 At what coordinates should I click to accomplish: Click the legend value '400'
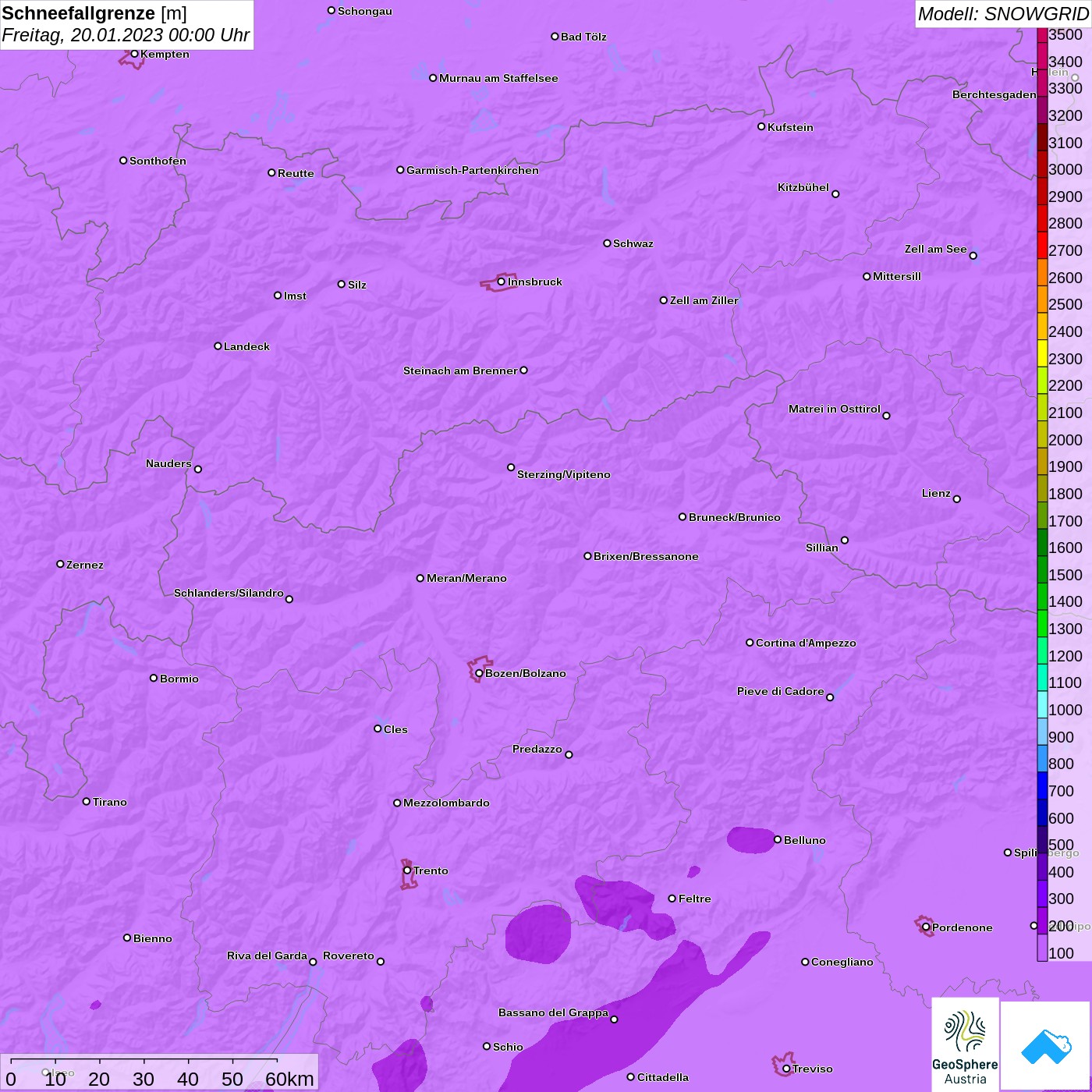pos(1062,871)
